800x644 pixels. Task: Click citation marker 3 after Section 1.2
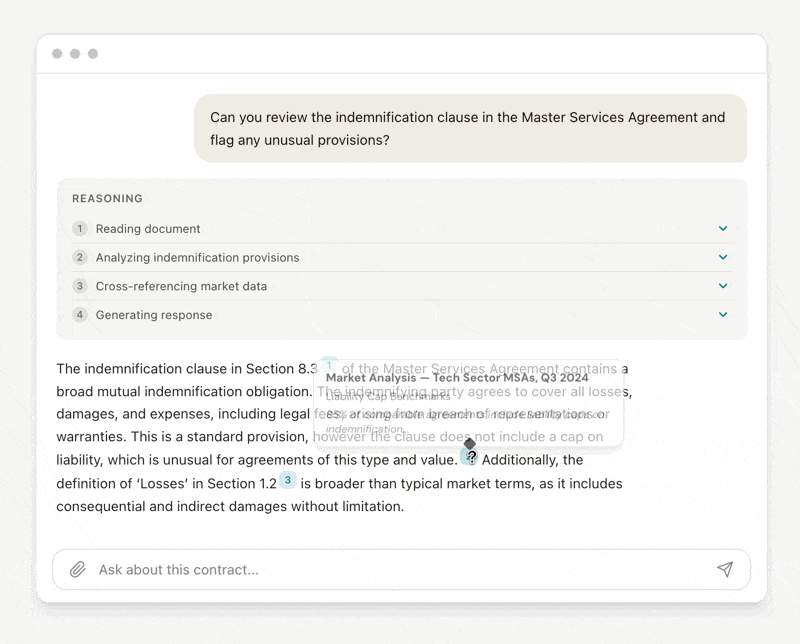pyautogui.click(x=288, y=481)
